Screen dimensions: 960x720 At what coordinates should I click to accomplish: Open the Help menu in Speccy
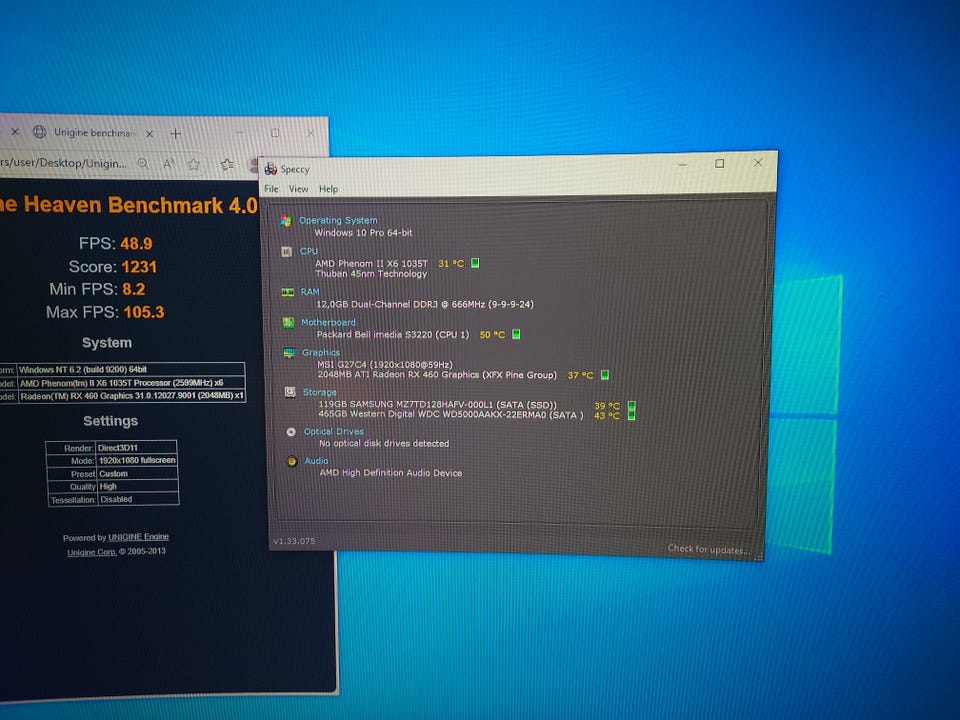[328, 189]
